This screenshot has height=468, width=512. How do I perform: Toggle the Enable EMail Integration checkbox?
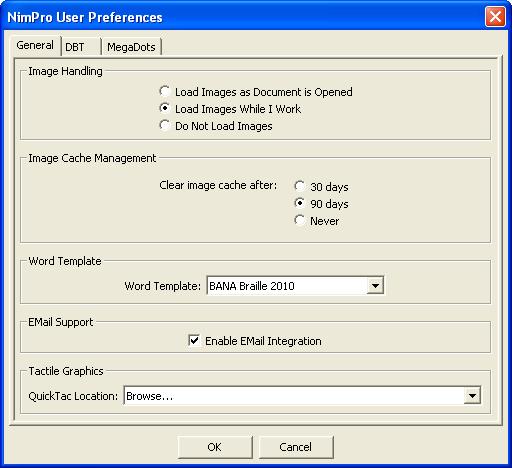coord(194,340)
